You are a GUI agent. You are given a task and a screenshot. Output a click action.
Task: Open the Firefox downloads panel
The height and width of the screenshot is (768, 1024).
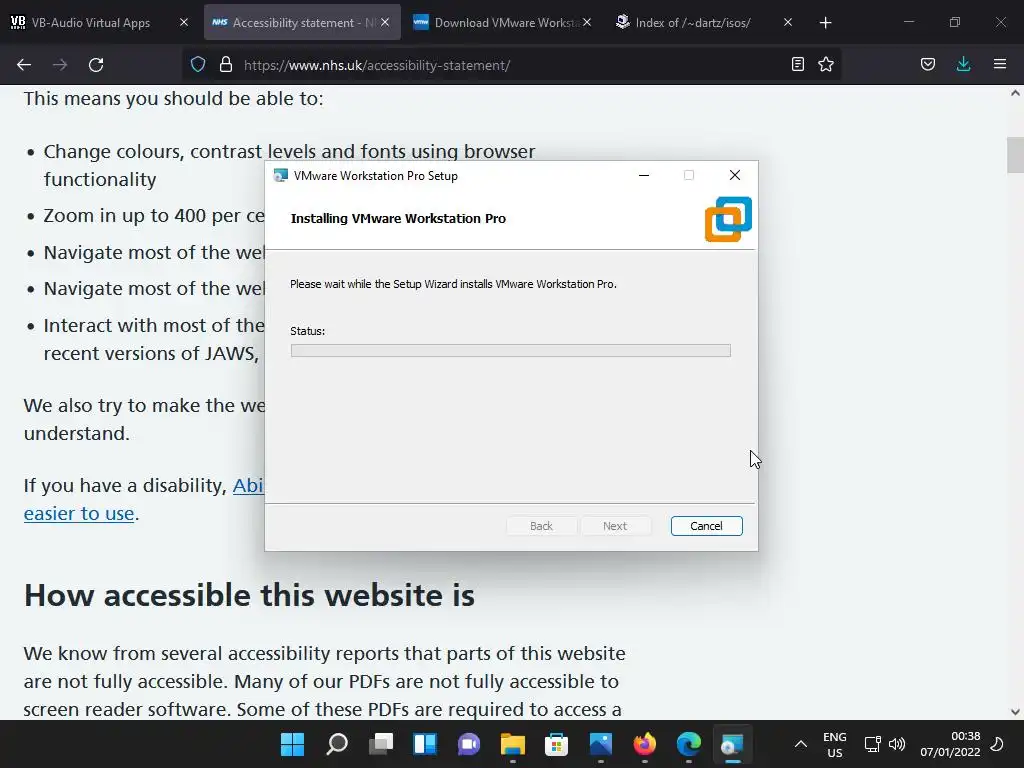pos(963,65)
